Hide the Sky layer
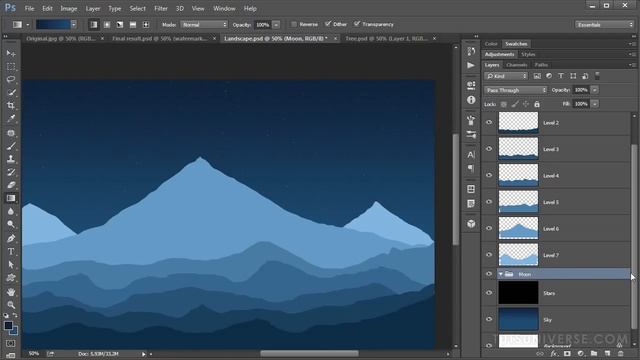The width and height of the screenshot is (640, 360). 489,319
